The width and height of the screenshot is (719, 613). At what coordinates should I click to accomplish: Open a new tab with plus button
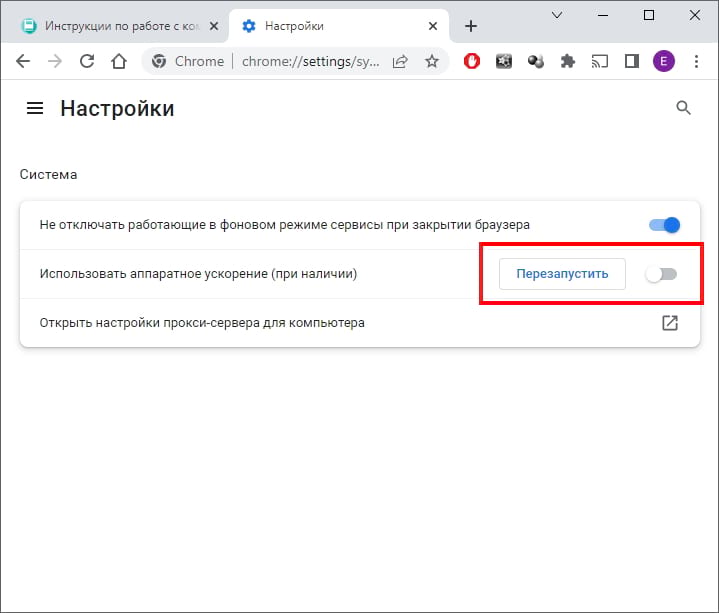(470, 26)
